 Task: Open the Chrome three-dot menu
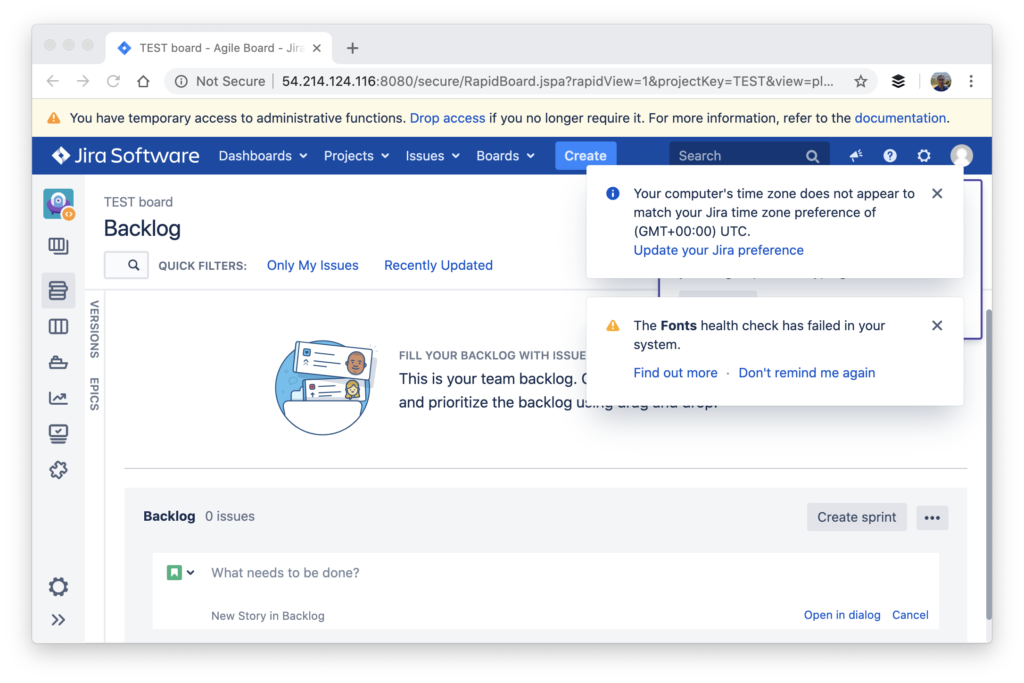[971, 81]
